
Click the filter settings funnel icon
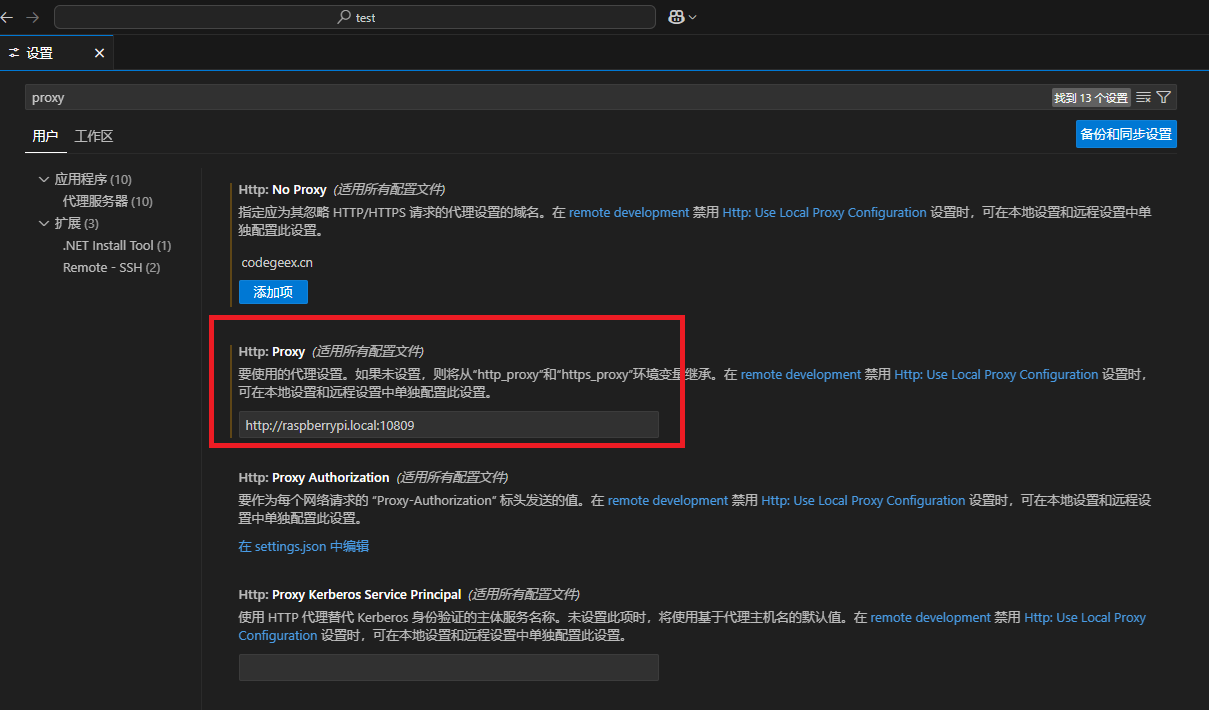1163,97
